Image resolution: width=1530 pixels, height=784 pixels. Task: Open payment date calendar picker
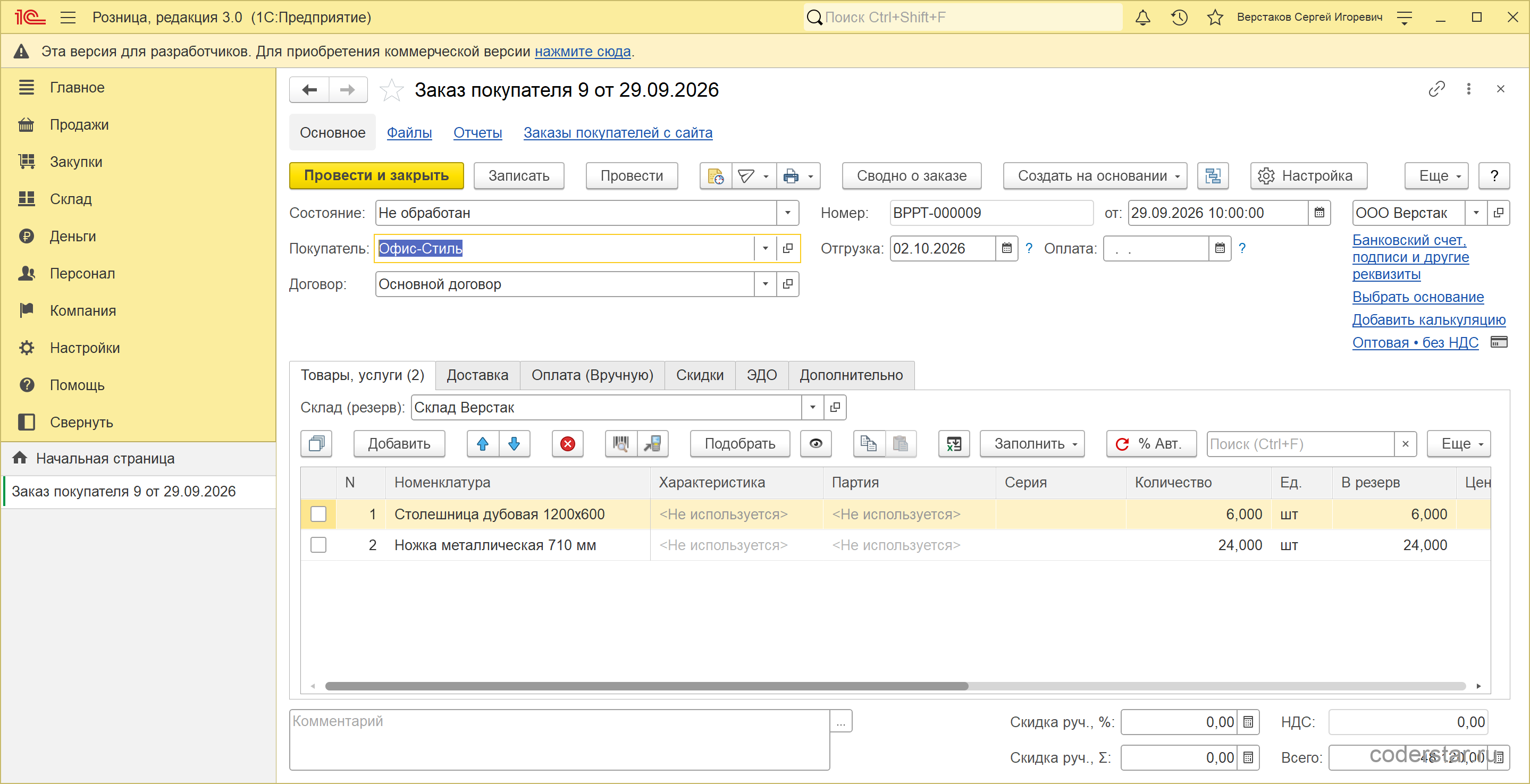(x=1220, y=248)
